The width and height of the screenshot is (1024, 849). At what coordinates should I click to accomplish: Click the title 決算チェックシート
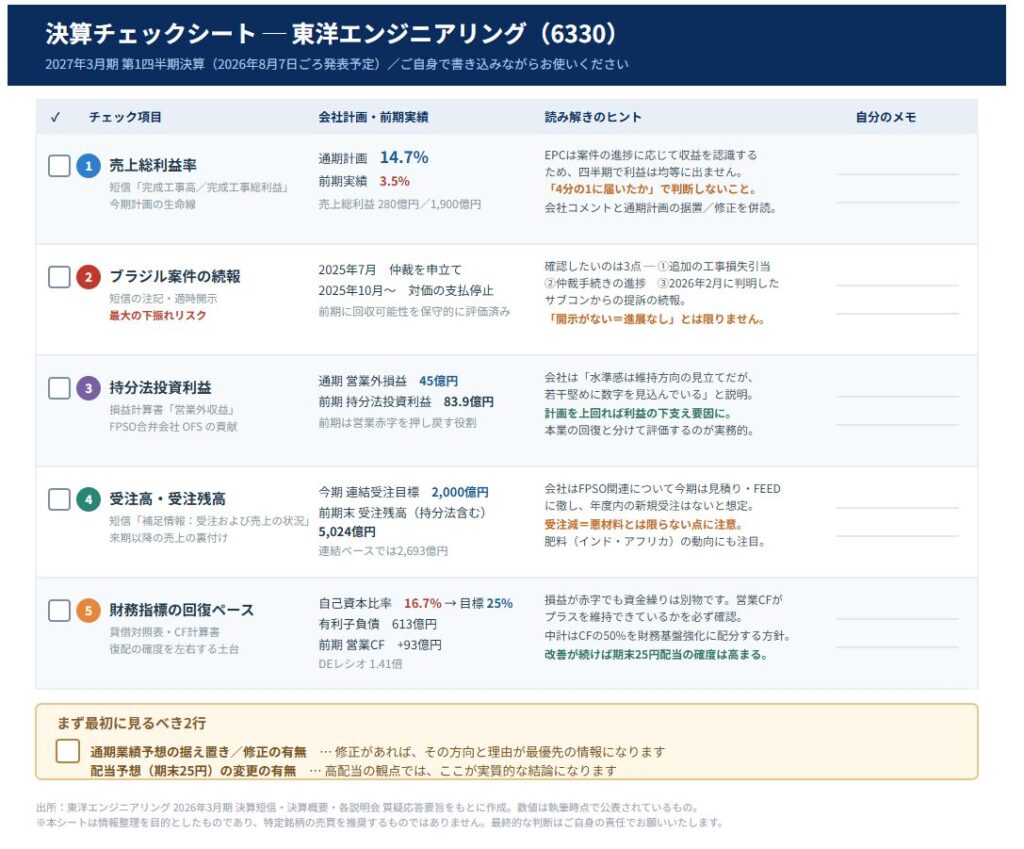pyautogui.click(x=150, y=33)
